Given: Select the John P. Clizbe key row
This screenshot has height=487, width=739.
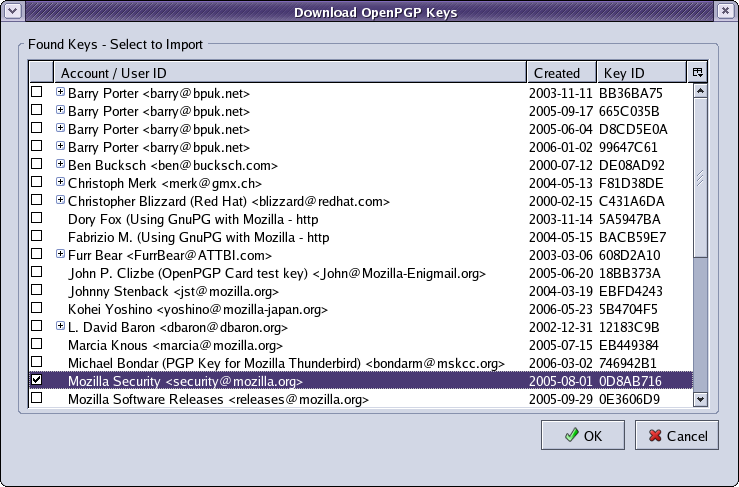Looking at the screenshot, I should coord(361,273).
